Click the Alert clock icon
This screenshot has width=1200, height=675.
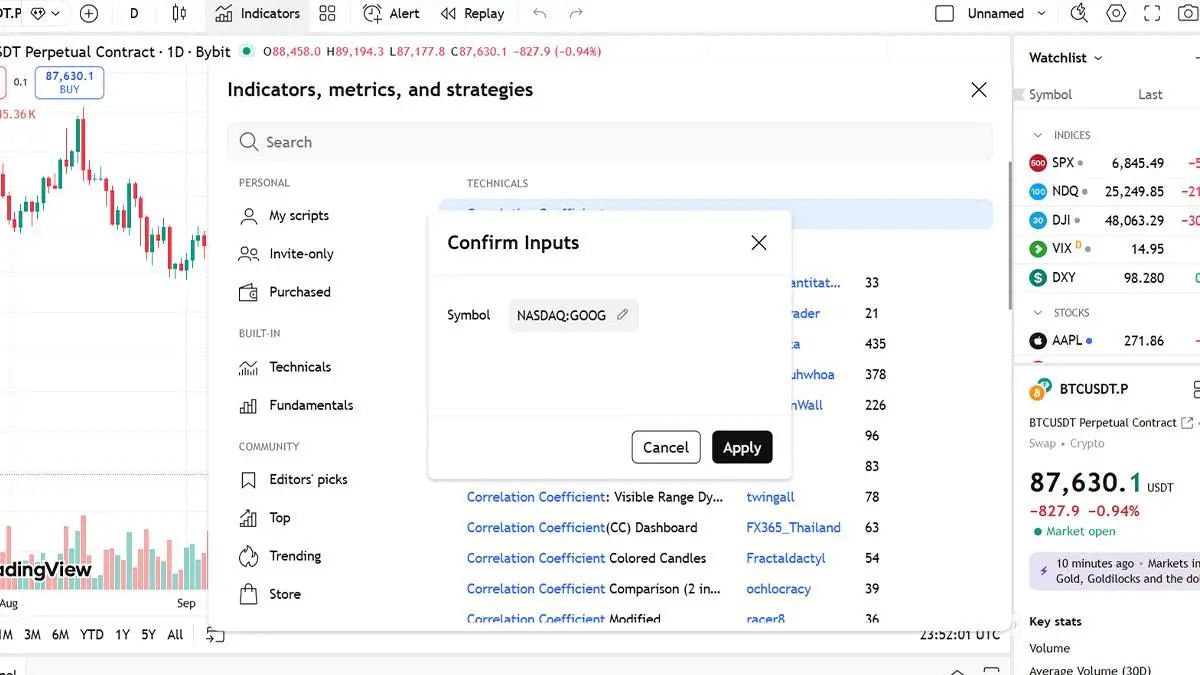coord(373,14)
